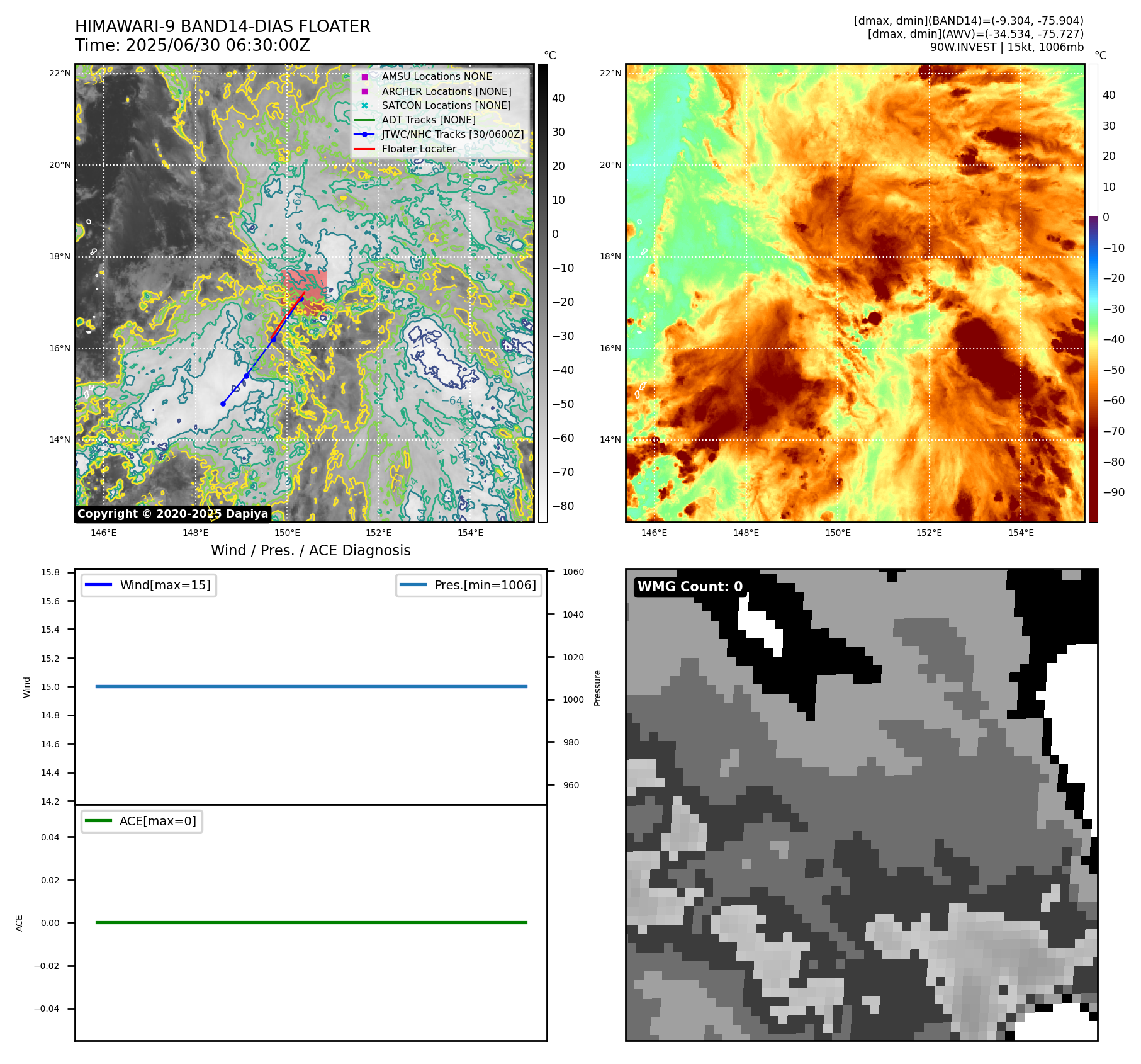Click the vertical Pressure axis label
Viewport: 1141px width, 1064px height.
click(597, 688)
